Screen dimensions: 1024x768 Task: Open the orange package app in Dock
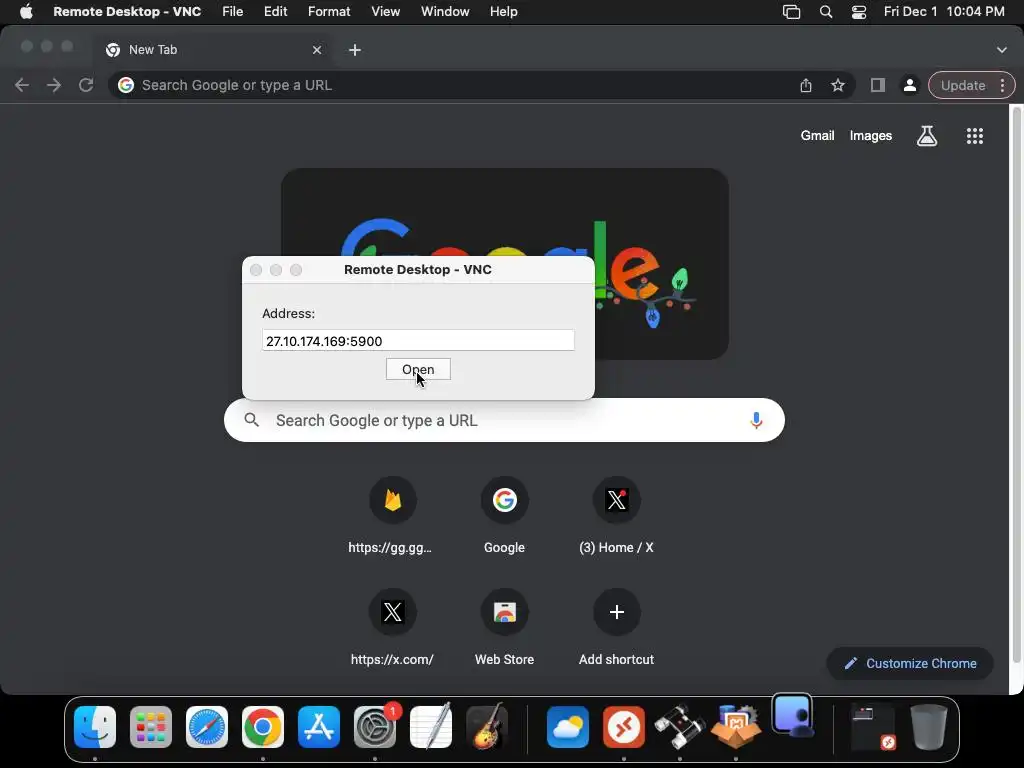pos(736,727)
